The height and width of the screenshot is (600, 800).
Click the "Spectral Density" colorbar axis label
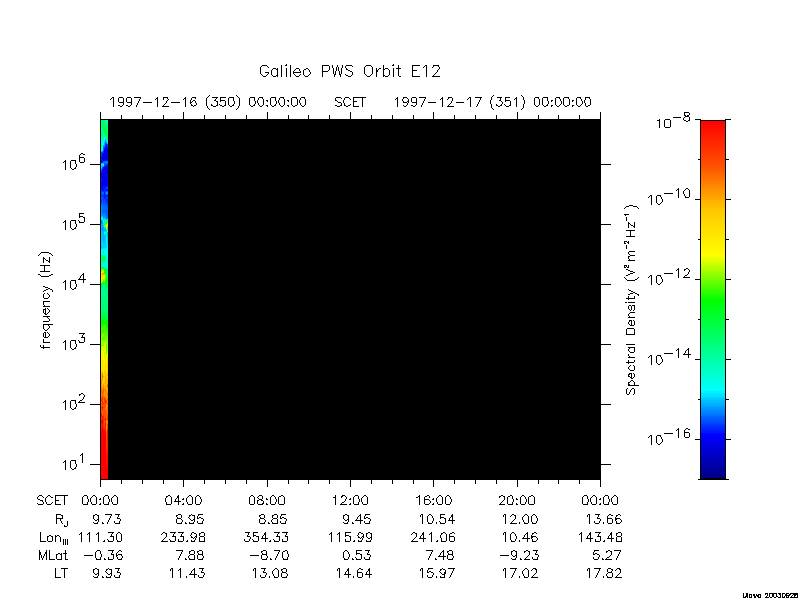632,300
